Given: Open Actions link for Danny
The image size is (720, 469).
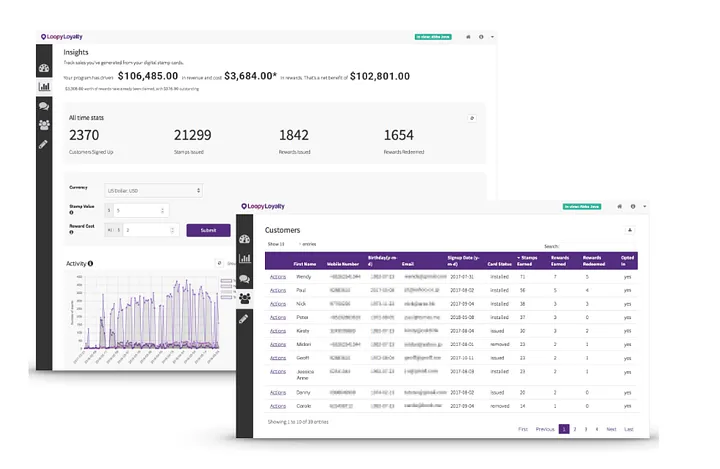Looking at the screenshot, I should click(278, 393).
